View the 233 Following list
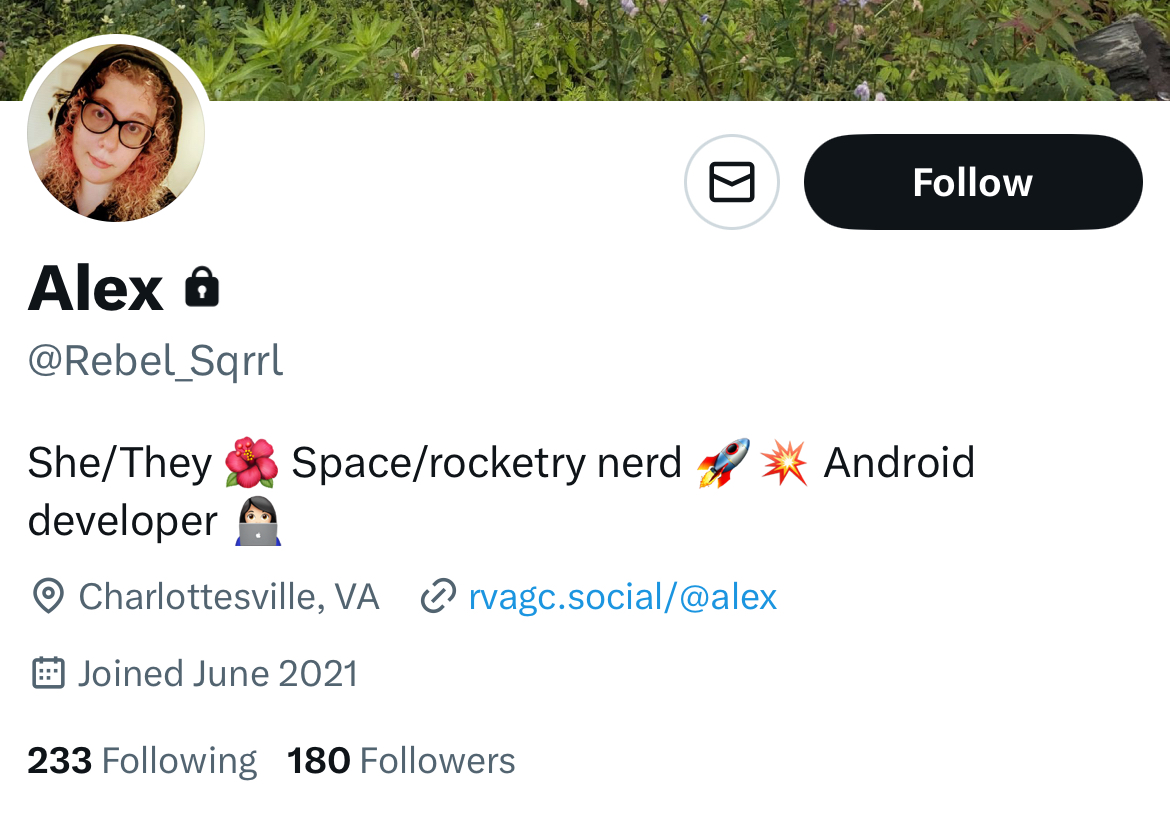 point(142,761)
